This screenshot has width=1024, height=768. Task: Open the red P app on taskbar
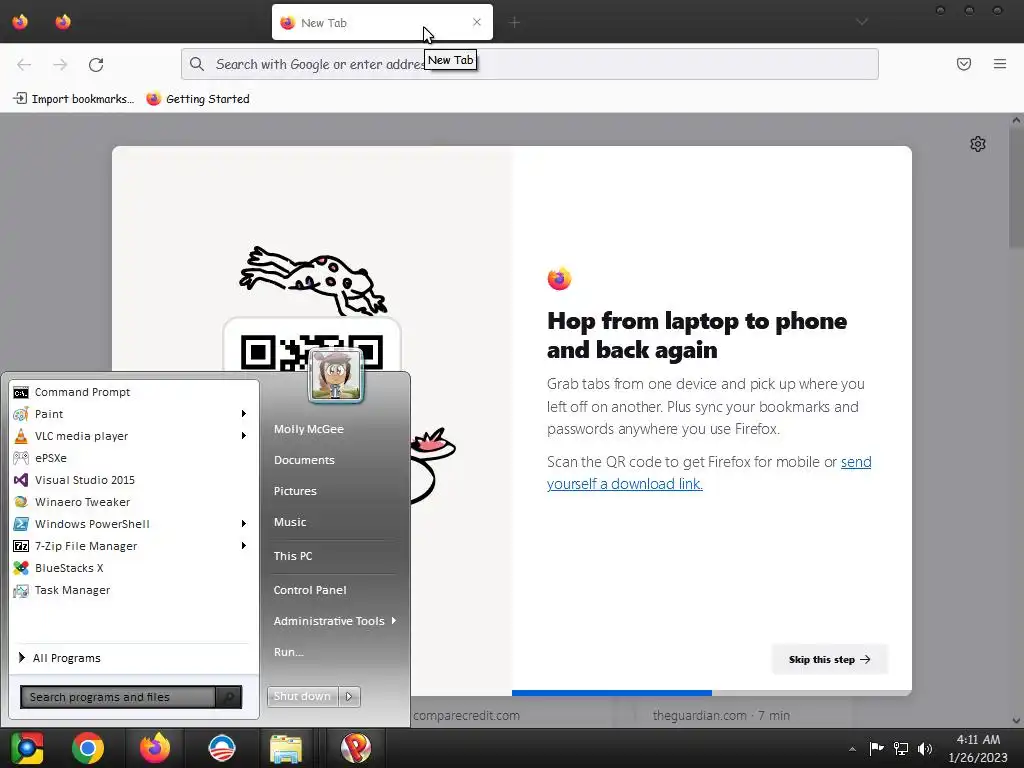[x=356, y=748]
